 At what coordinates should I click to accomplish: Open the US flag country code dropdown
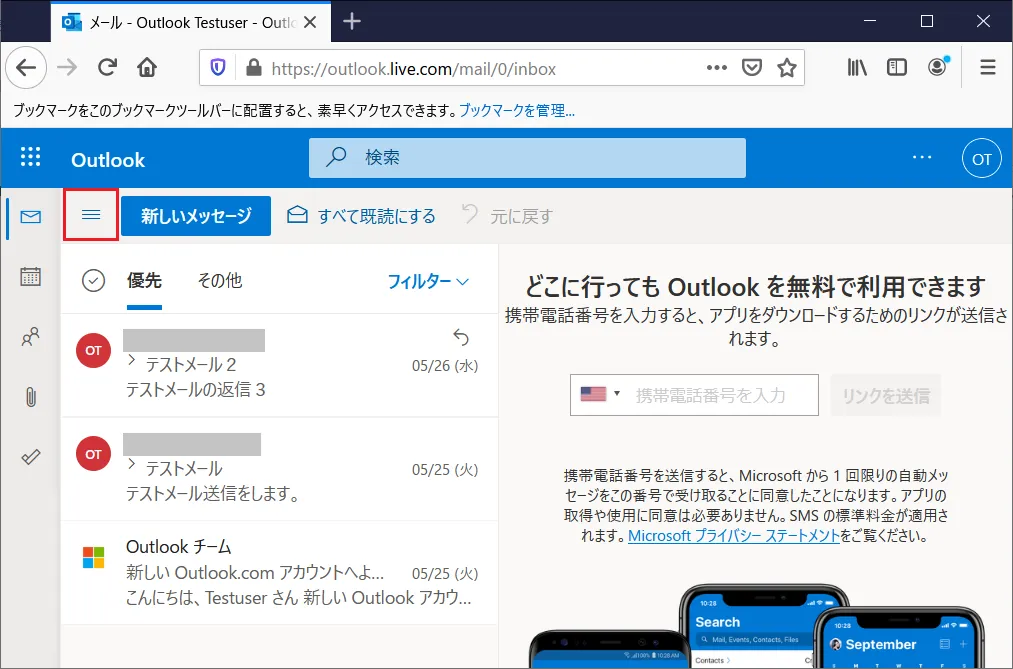(600, 394)
